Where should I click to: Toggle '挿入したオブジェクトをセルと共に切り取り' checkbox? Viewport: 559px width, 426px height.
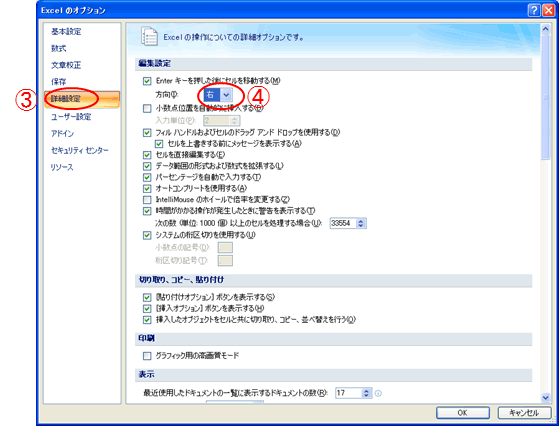(x=147, y=320)
